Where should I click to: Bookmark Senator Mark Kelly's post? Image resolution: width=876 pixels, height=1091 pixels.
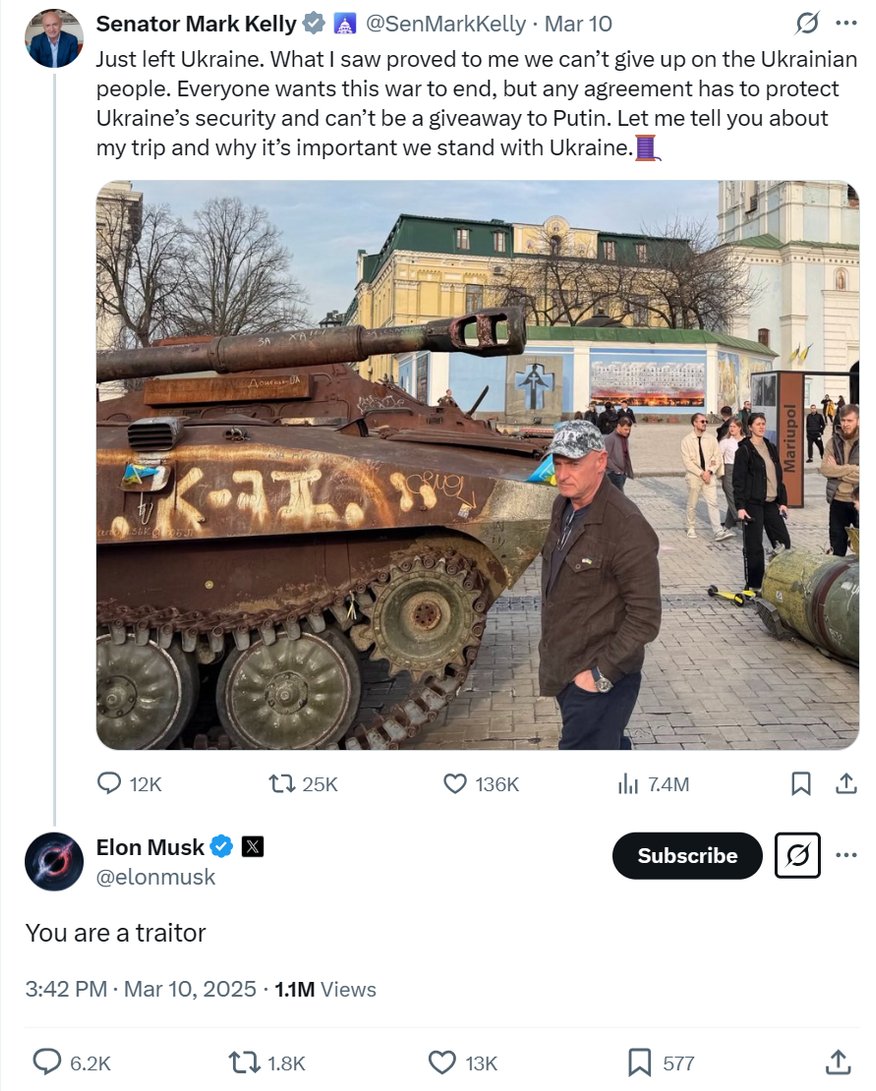[801, 784]
